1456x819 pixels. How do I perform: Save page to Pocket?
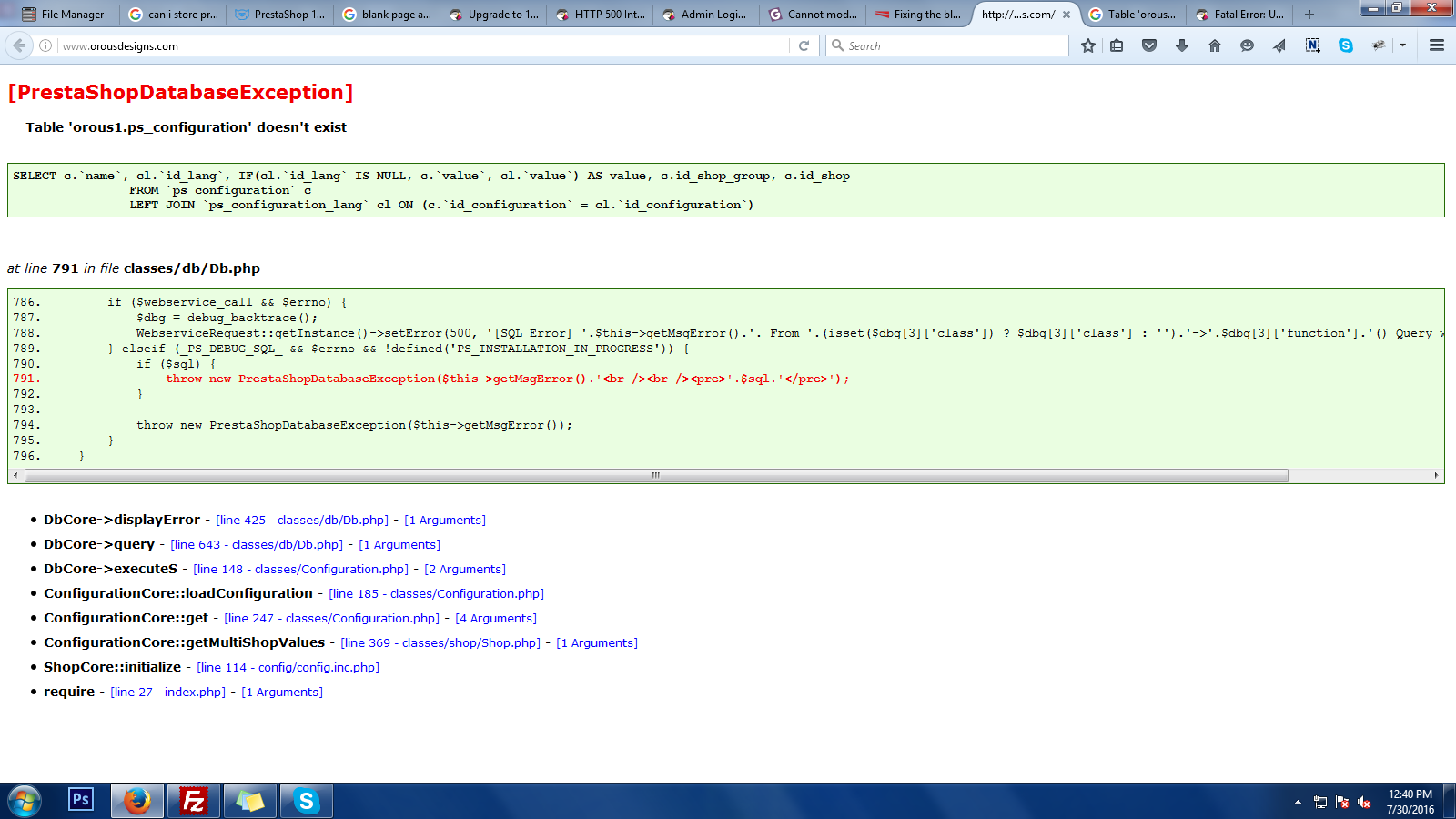(x=1149, y=45)
